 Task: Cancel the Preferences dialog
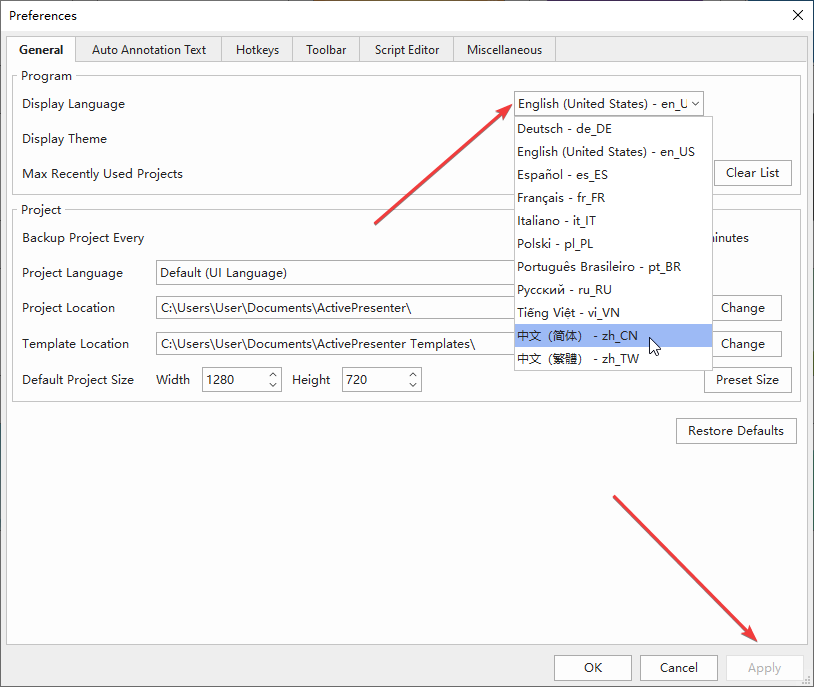[x=678, y=668]
